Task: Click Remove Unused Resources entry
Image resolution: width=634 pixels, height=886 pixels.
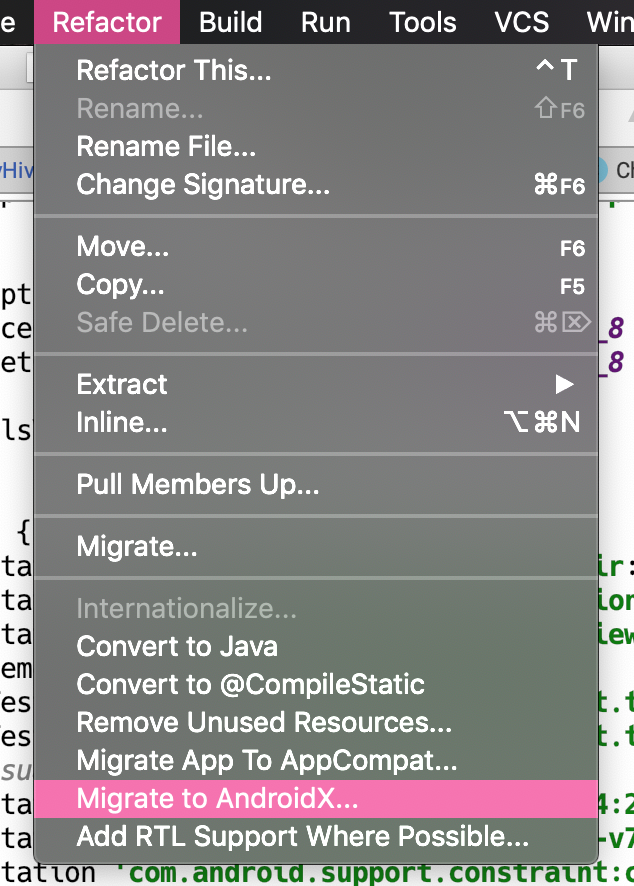Action: tap(264, 722)
